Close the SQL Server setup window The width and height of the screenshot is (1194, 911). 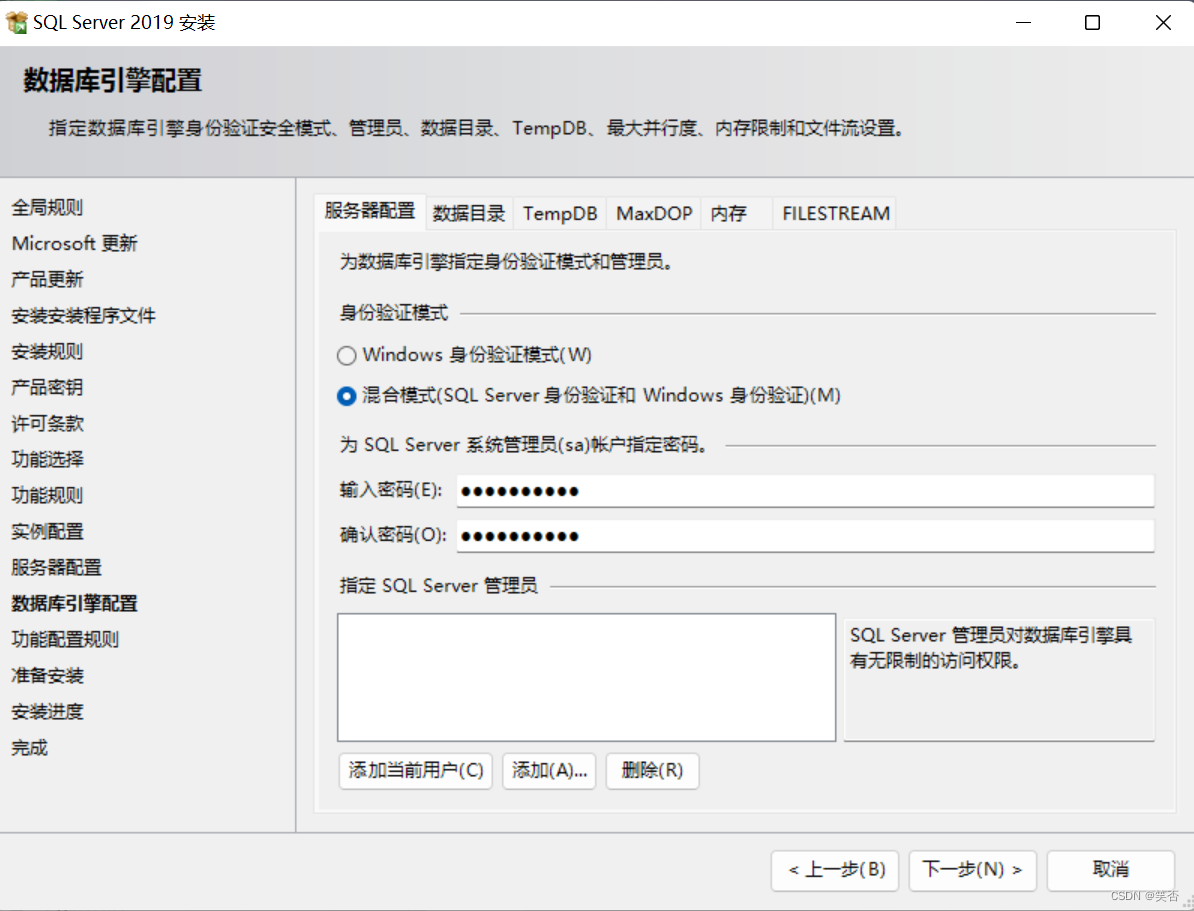point(1163,23)
